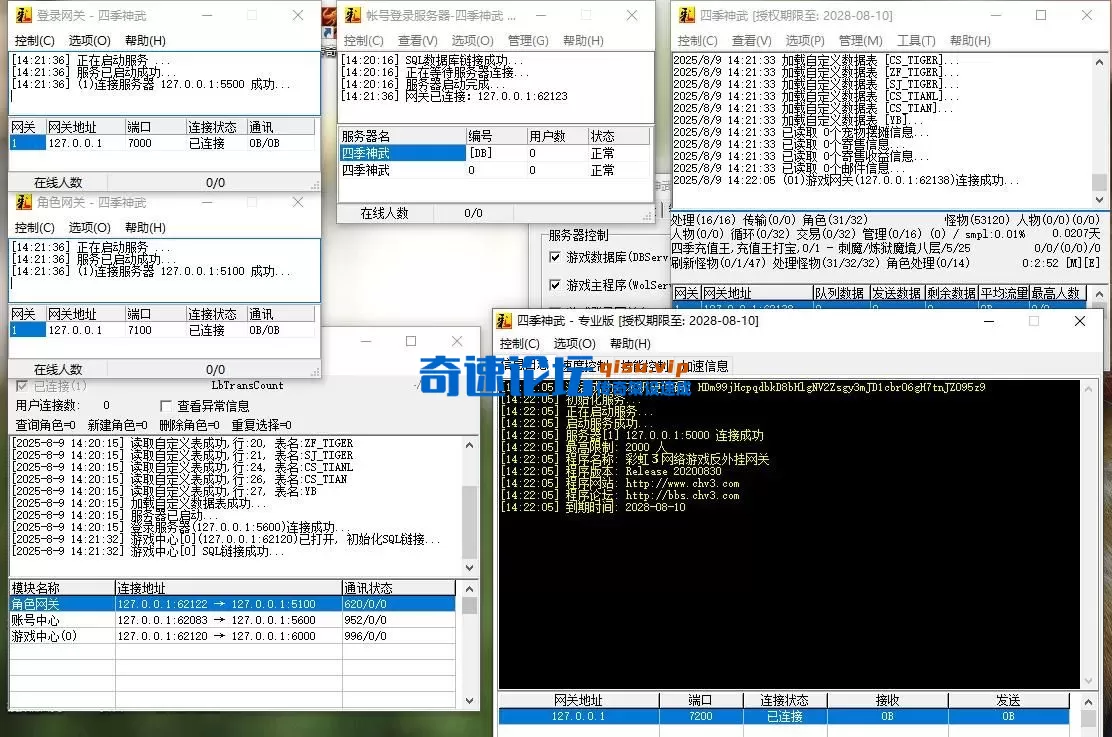Open 控制(C) menu in 专业版 window
The height and width of the screenshot is (737, 1112).
(x=519, y=343)
